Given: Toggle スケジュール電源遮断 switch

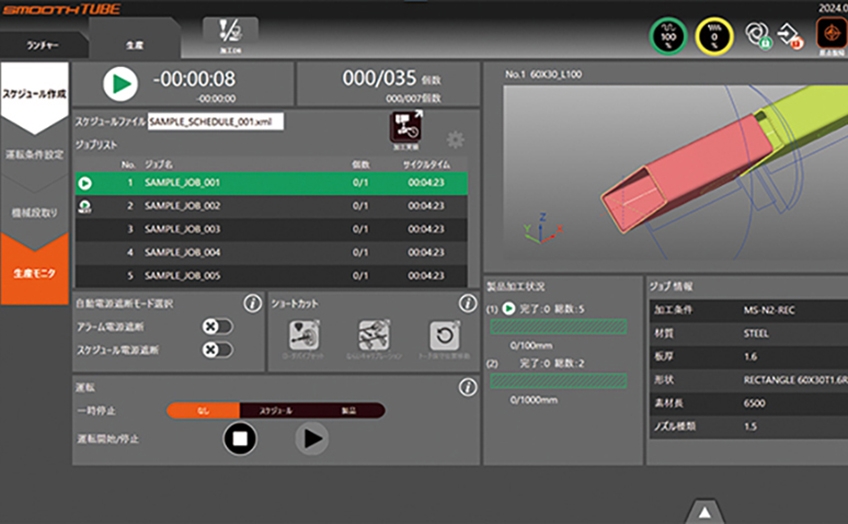Looking at the screenshot, I should (x=216, y=350).
